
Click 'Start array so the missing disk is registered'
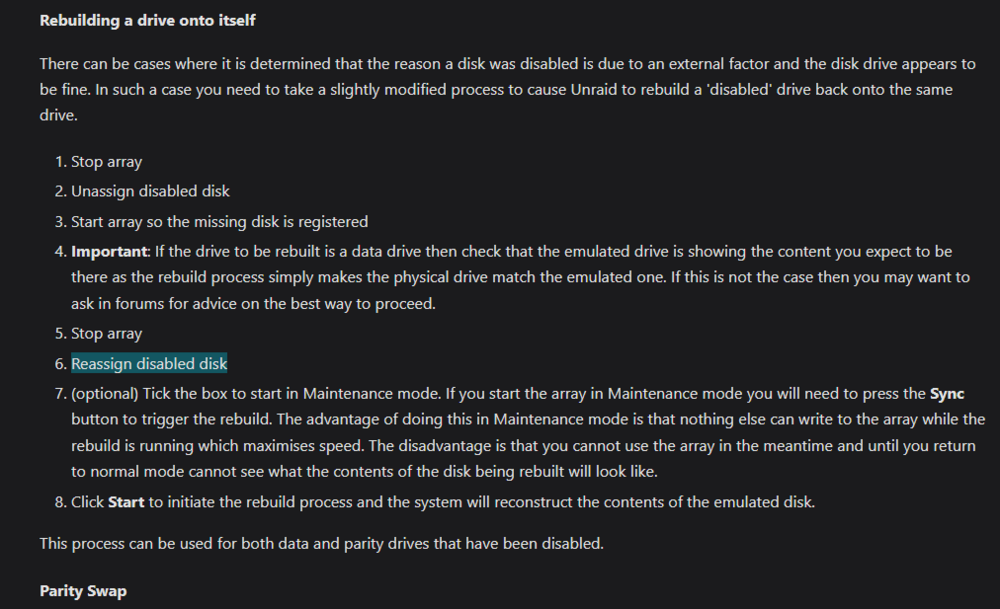(219, 222)
